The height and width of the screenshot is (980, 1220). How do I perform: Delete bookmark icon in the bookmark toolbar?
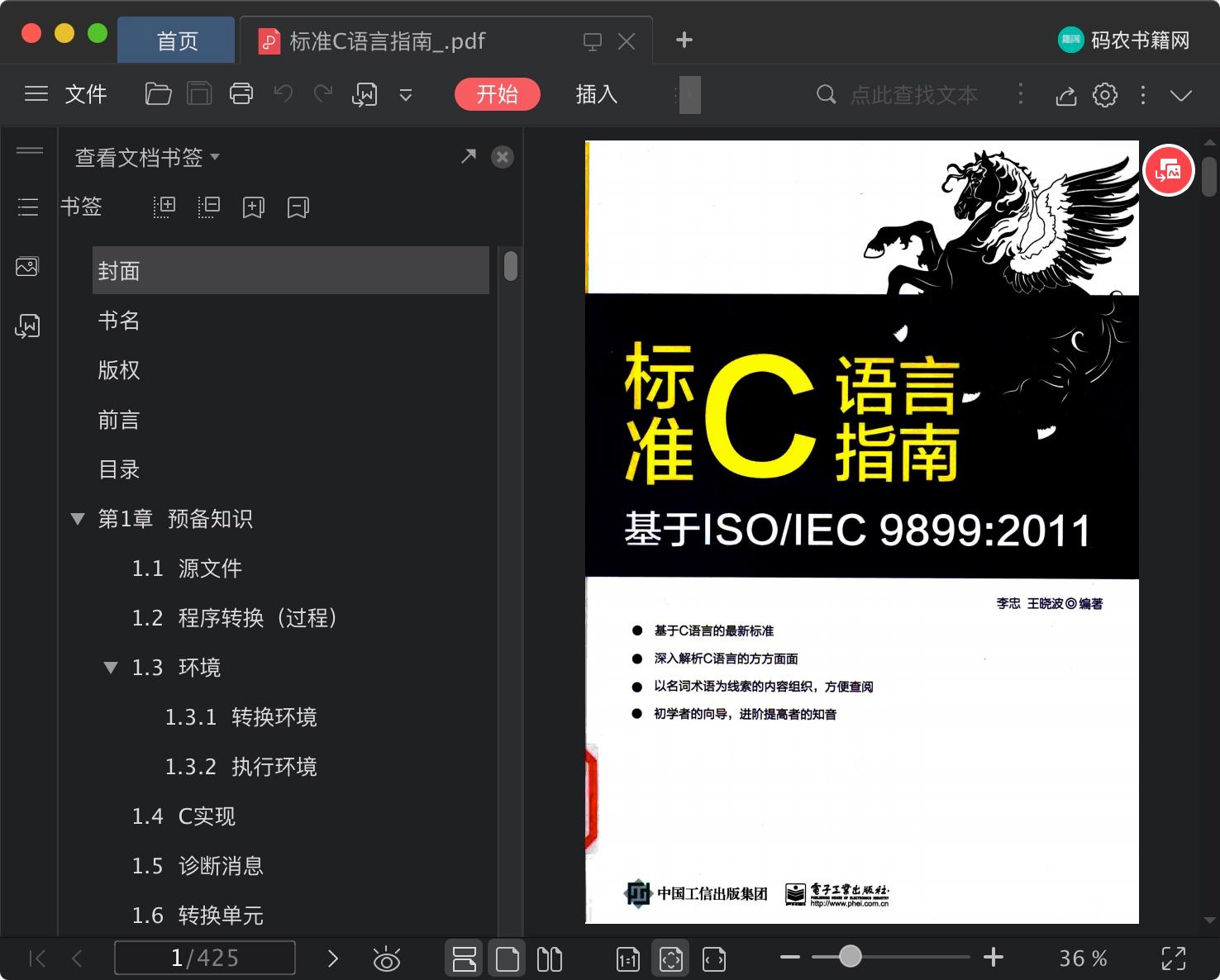click(298, 207)
